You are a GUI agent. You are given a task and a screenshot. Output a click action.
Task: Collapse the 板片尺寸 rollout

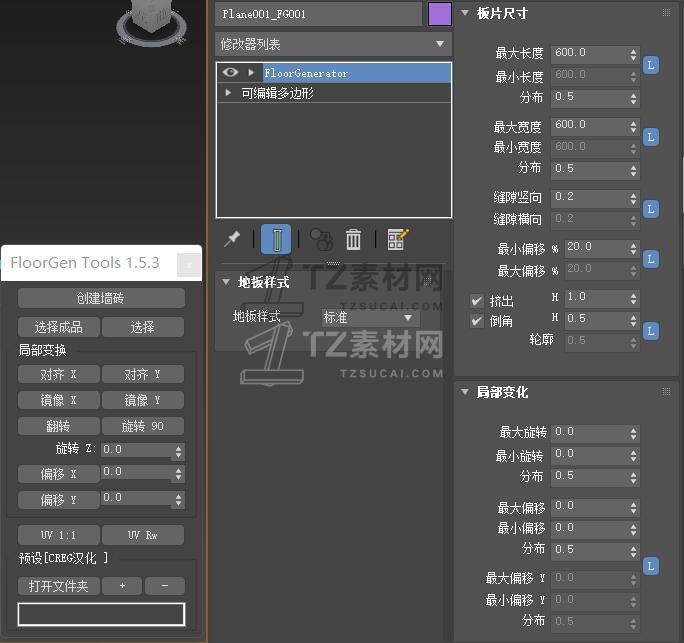pos(465,13)
